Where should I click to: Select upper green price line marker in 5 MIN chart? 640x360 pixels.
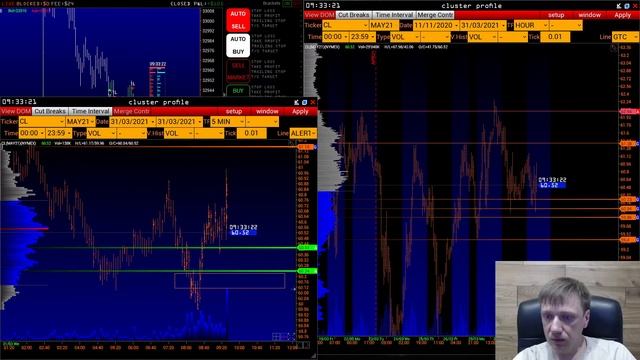click(307, 247)
